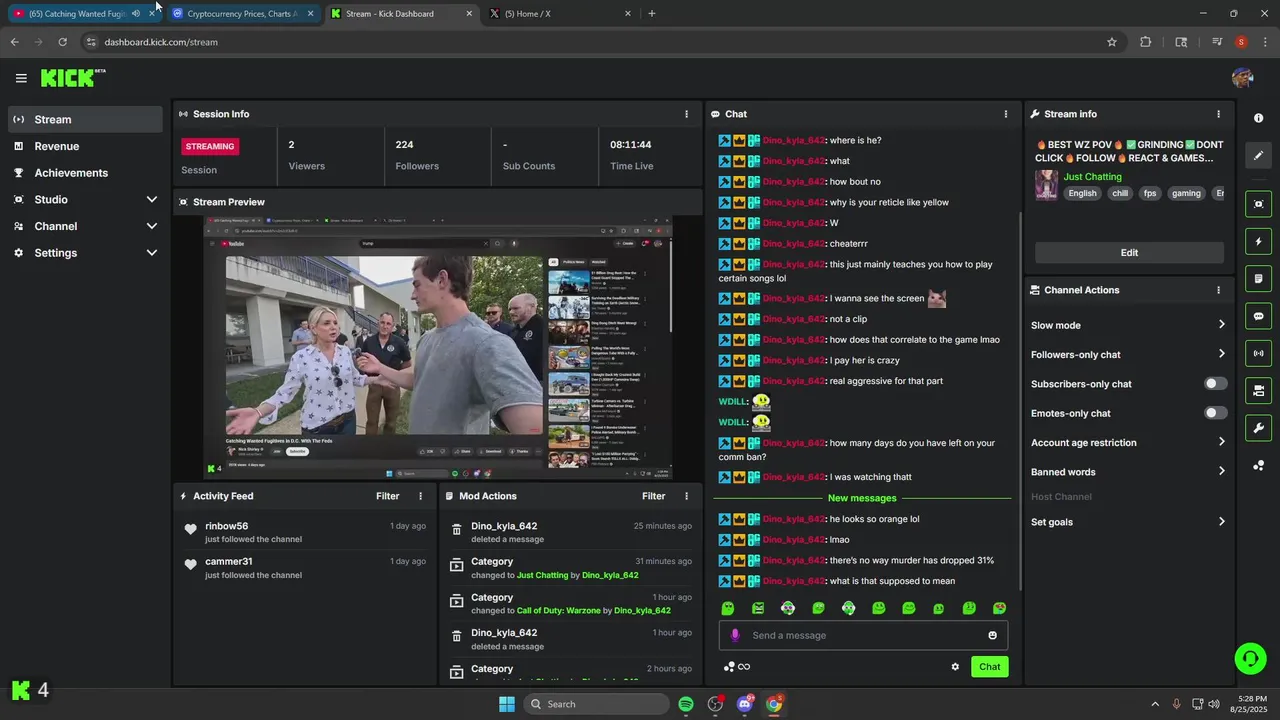Image resolution: width=1280 pixels, height=720 pixels.
Task: Click the three-dots cluster icon in the right sidebar
Action: (1258, 465)
